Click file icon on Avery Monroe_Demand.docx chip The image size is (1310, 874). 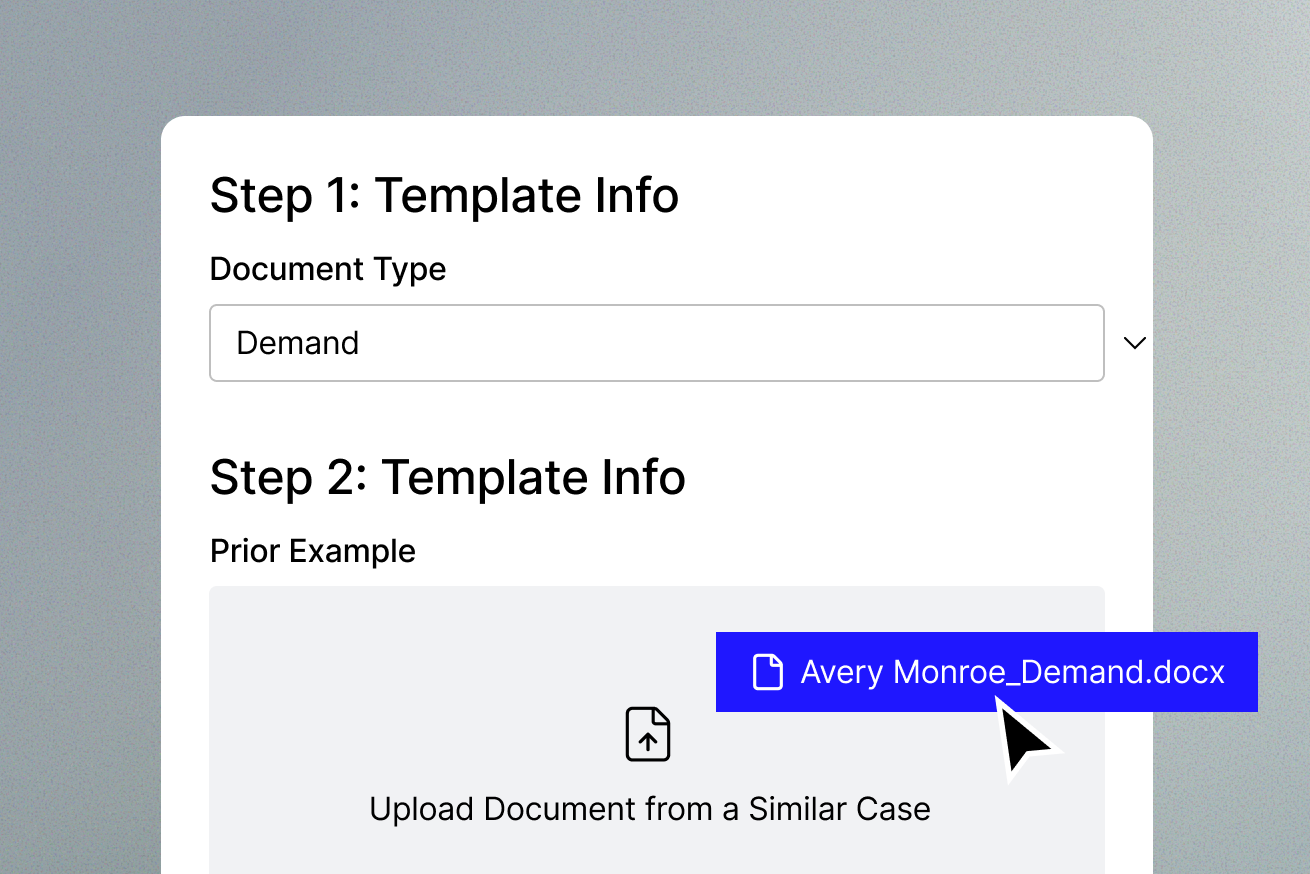click(x=767, y=672)
